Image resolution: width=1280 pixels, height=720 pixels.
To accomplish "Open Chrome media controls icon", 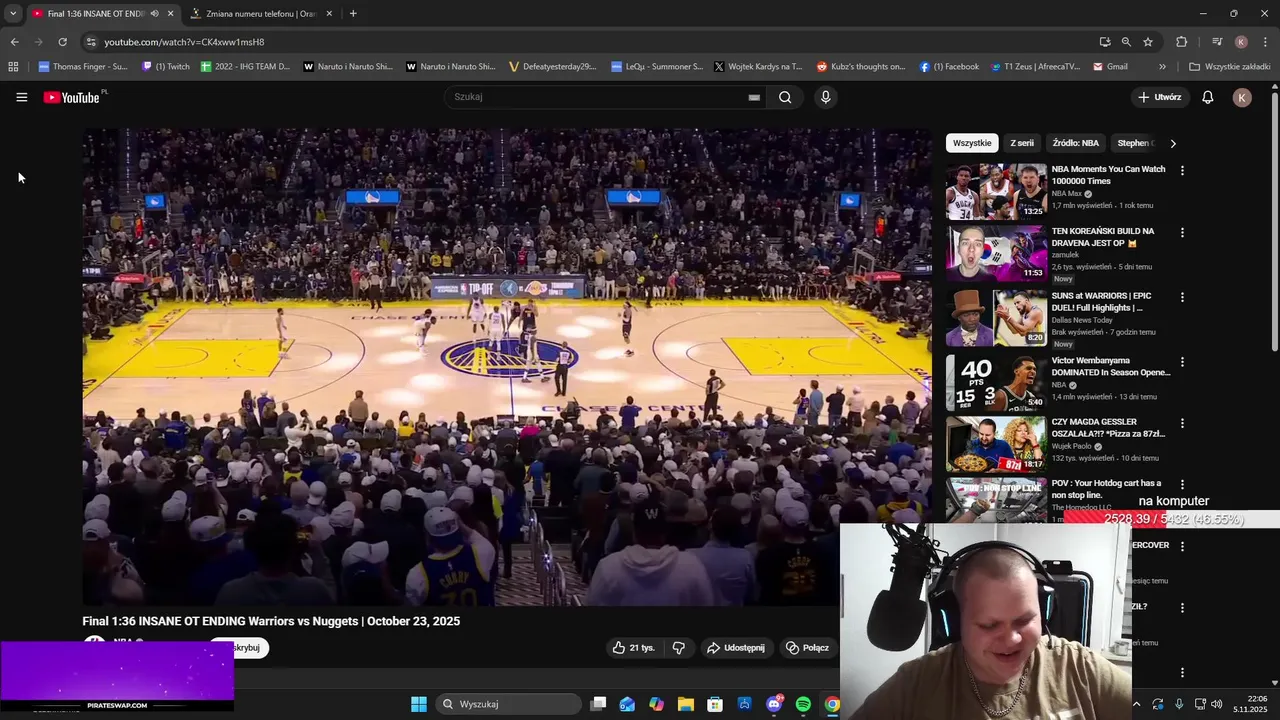I will 1217,42.
